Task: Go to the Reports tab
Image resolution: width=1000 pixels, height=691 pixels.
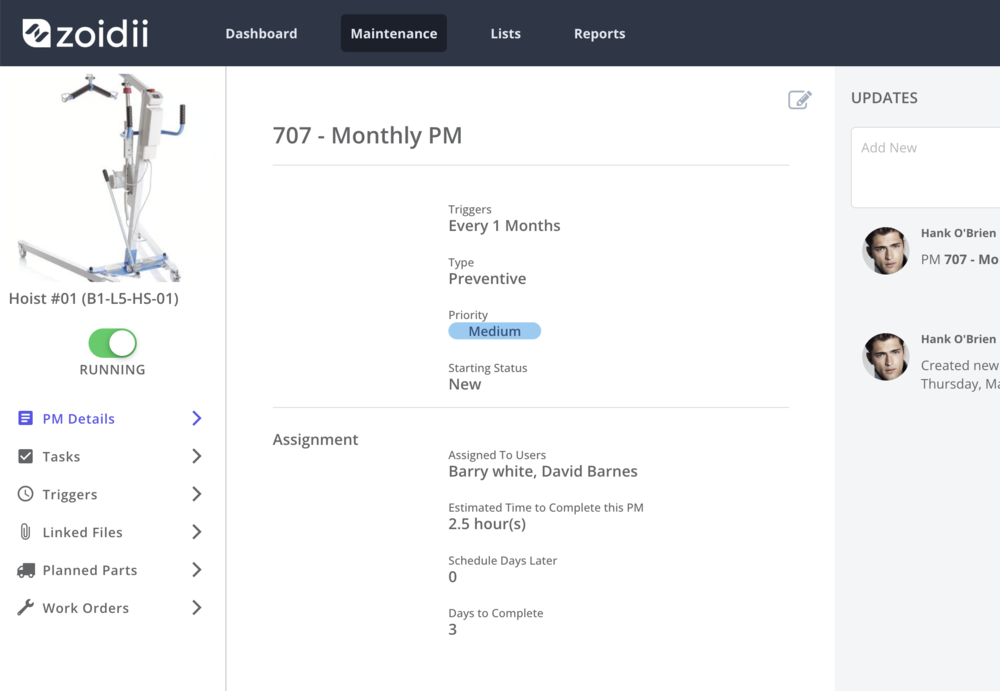Action: click(599, 34)
